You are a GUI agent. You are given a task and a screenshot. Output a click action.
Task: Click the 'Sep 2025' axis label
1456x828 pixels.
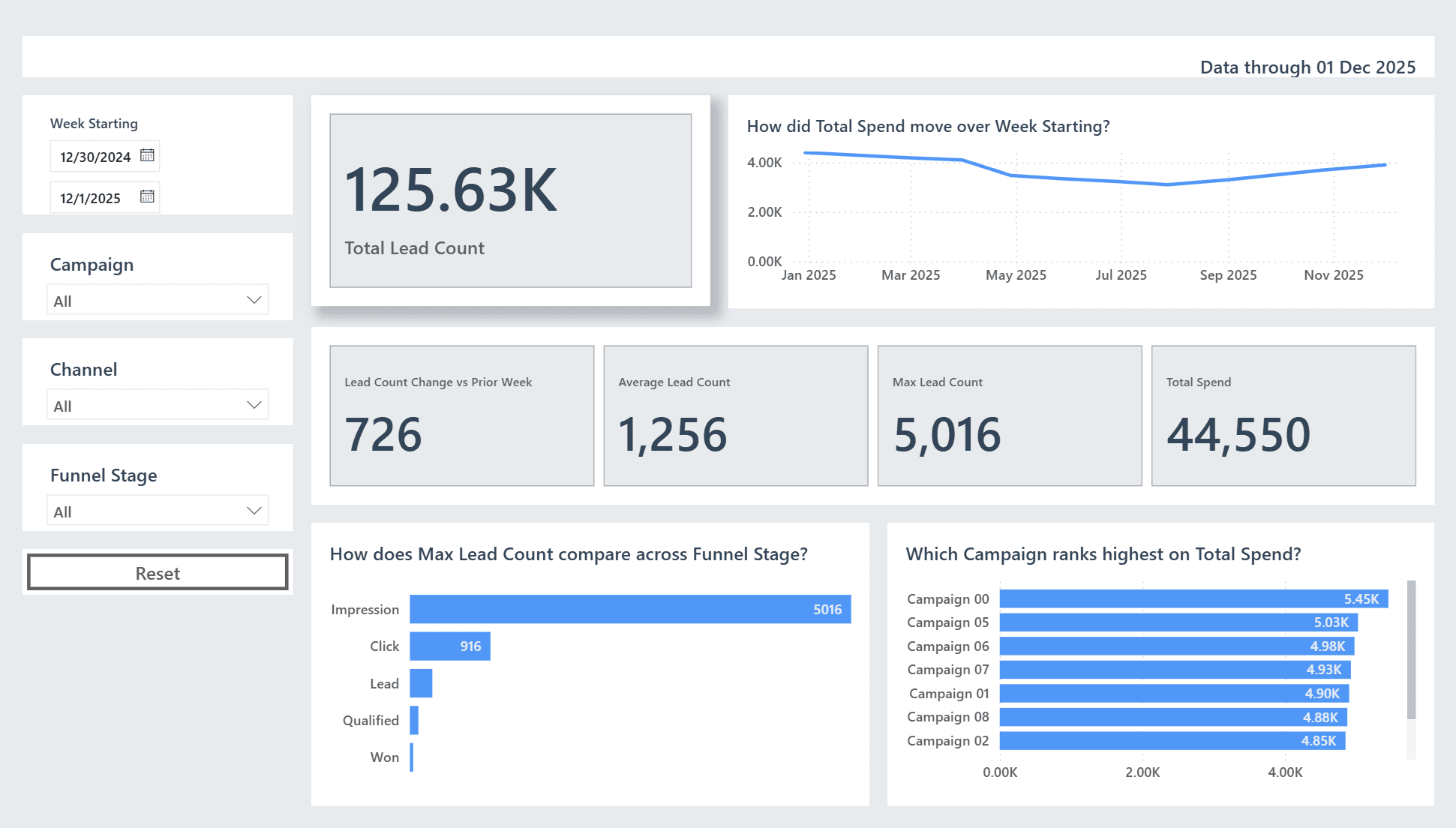coord(1228,274)
